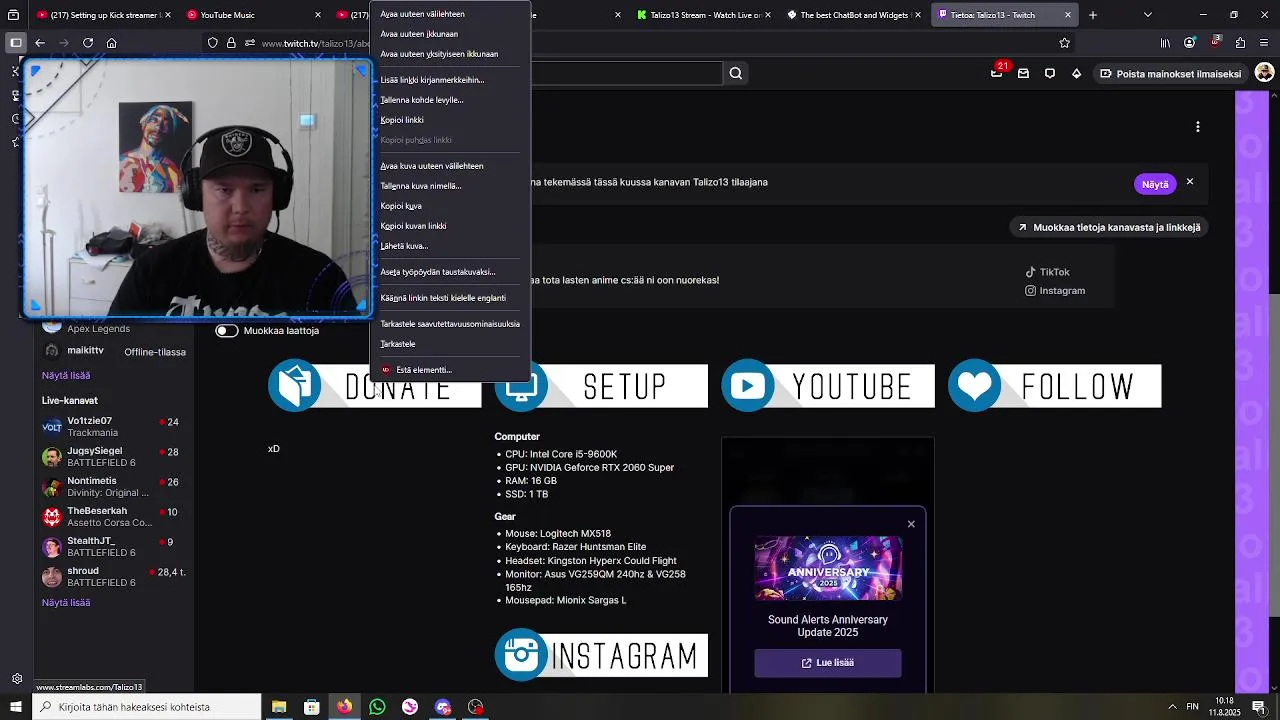1280x720 pixels.
Task: Open the SETUP panel banner
Action: (601, 386)
